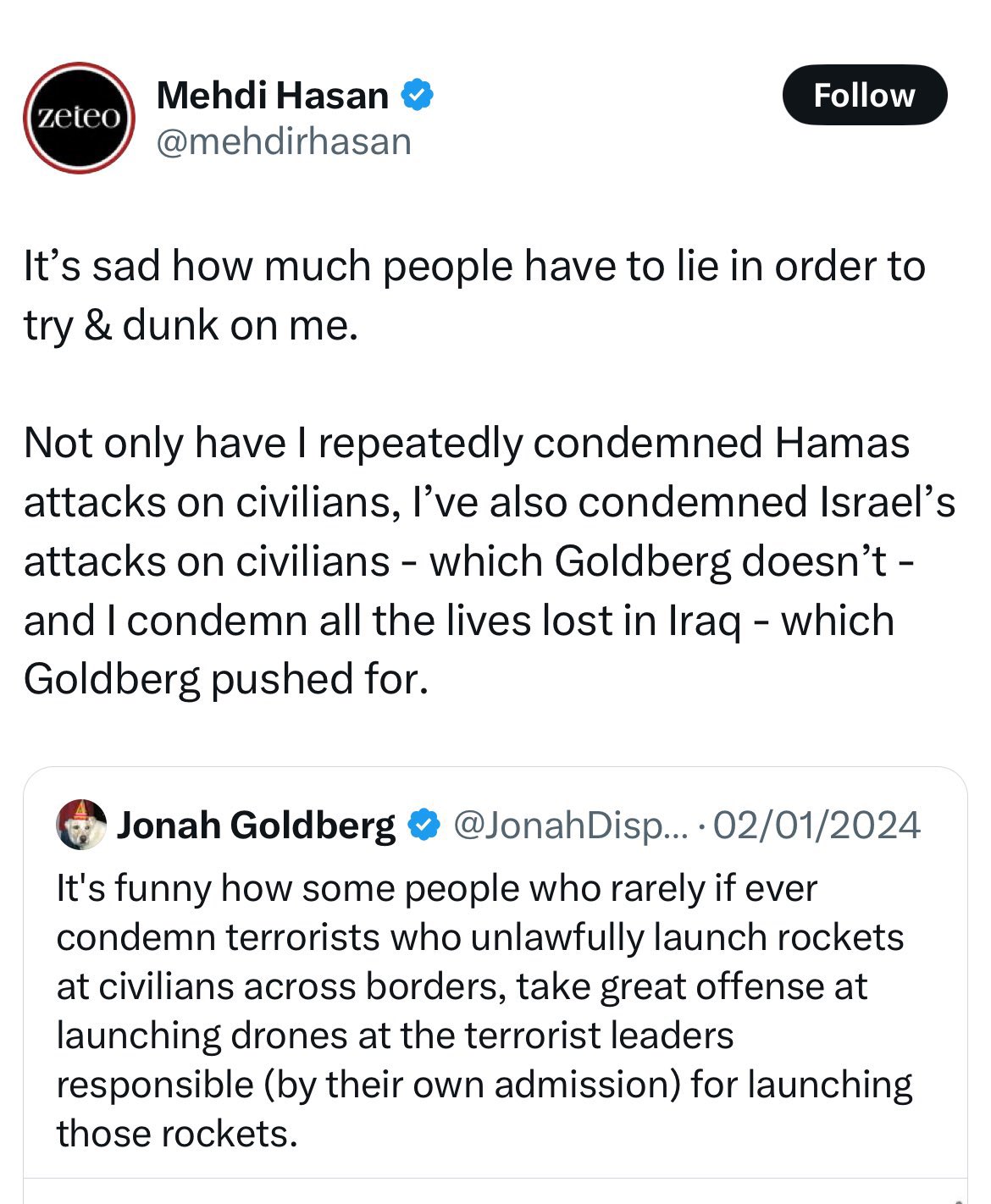This screenshot has height=1204, width=991.
Task: Click the blank strip below quoted tweet divider
Action: point(495,1192)
